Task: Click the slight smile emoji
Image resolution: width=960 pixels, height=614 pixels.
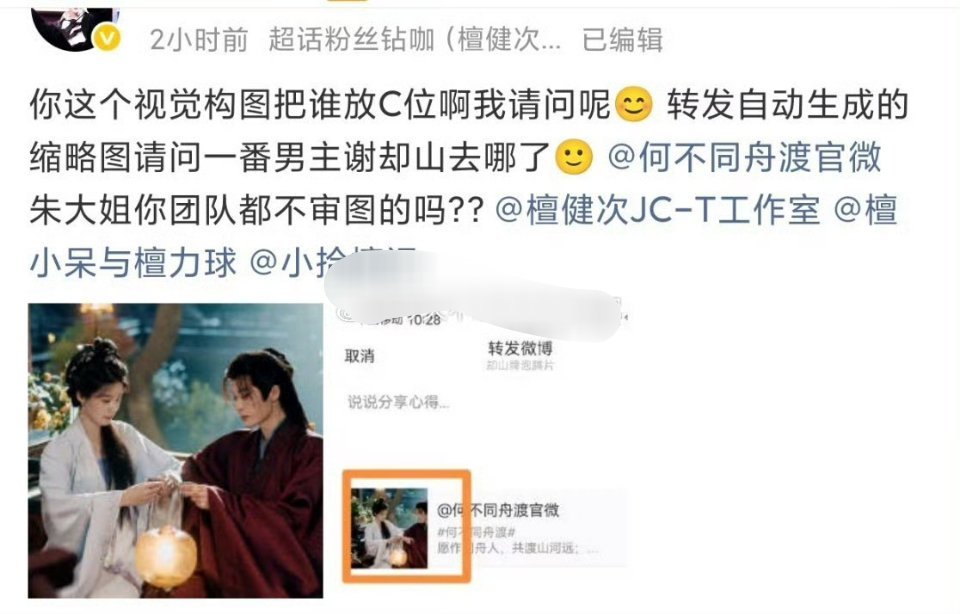Action: tap(574, 157)
